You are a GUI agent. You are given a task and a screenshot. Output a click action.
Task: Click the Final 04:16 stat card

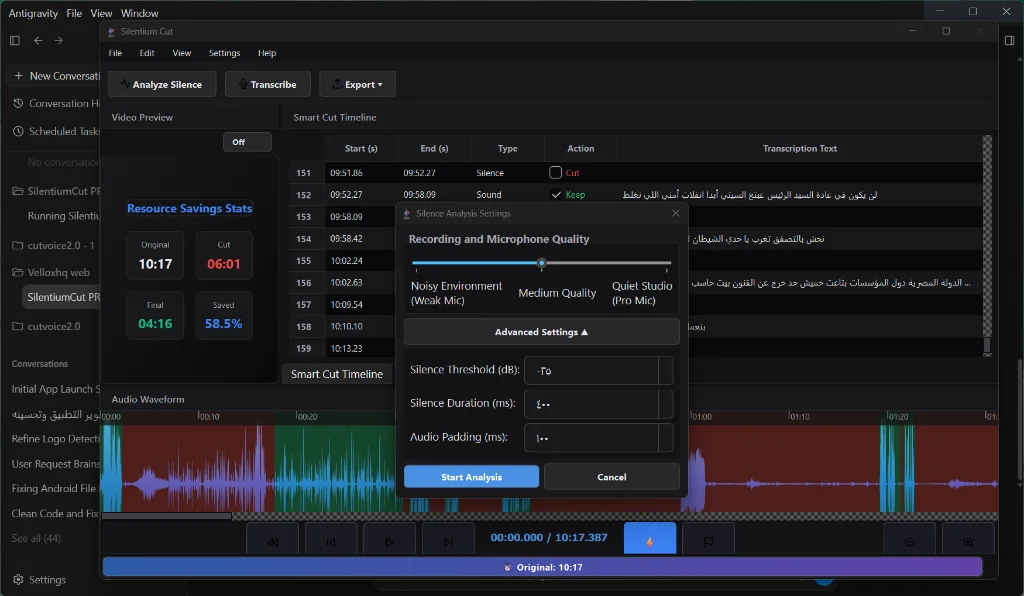tap(155, 315)
